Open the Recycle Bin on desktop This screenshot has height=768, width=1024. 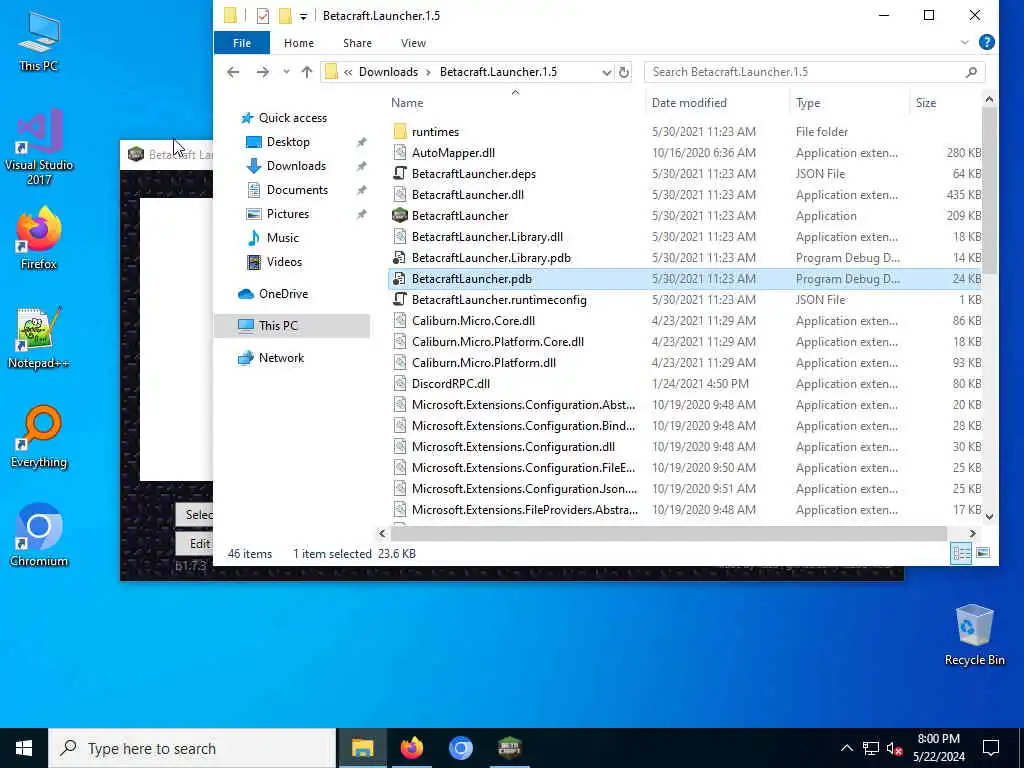974,635
